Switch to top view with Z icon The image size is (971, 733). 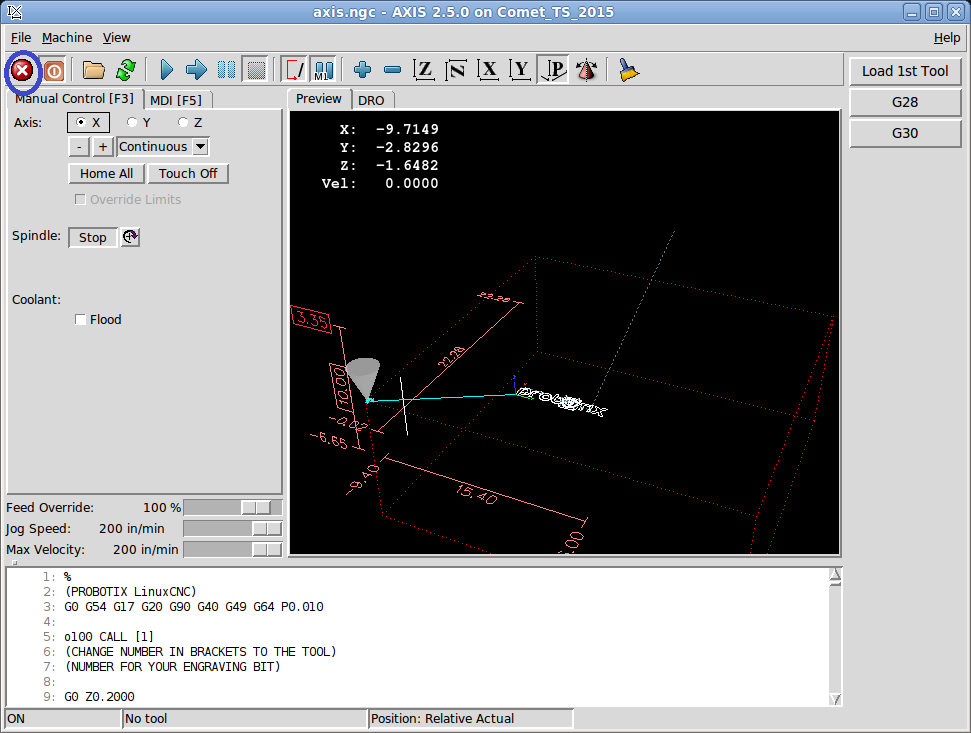coord(424,70)
